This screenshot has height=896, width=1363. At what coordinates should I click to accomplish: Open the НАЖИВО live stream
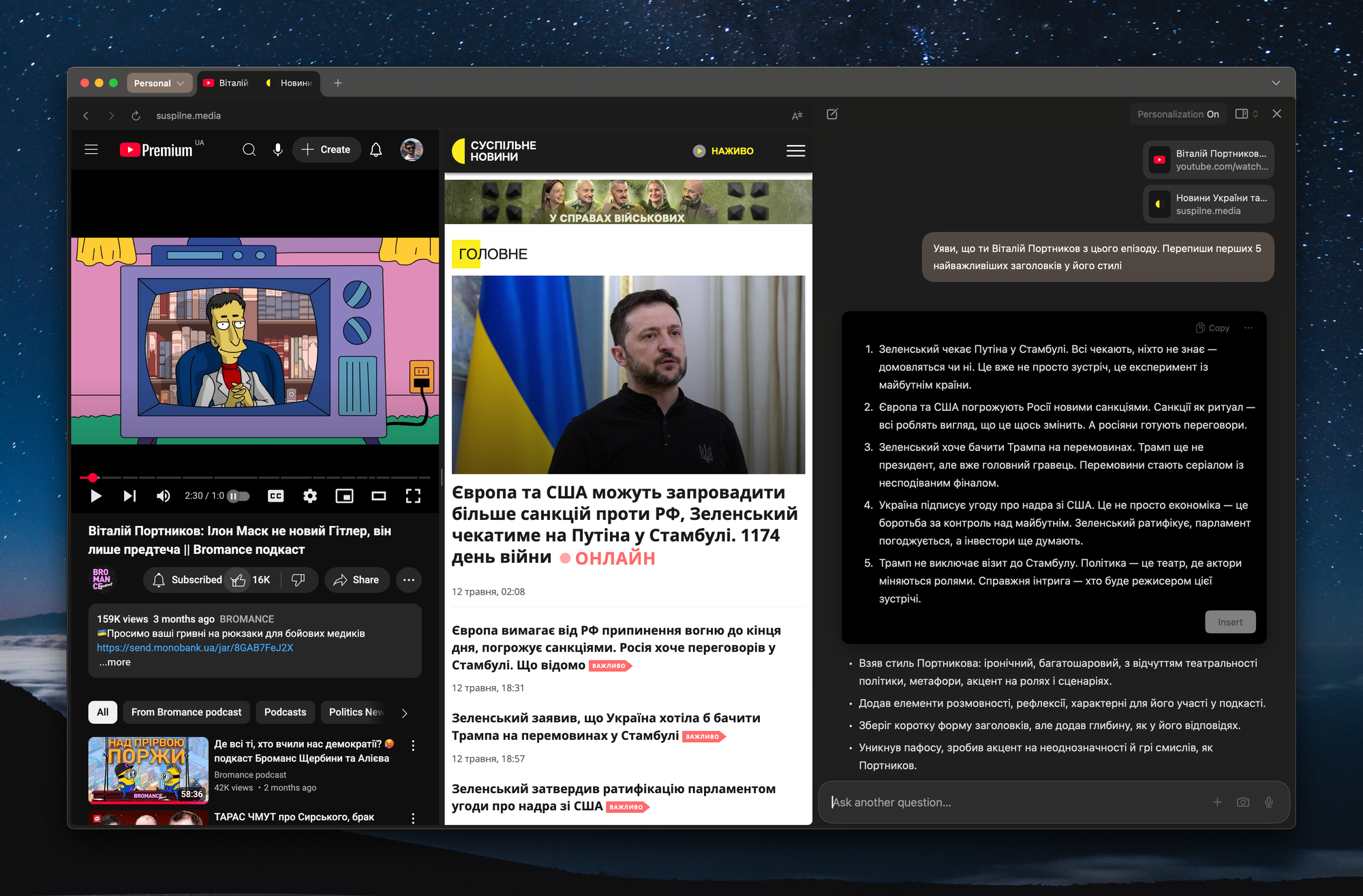pos(724,151)
